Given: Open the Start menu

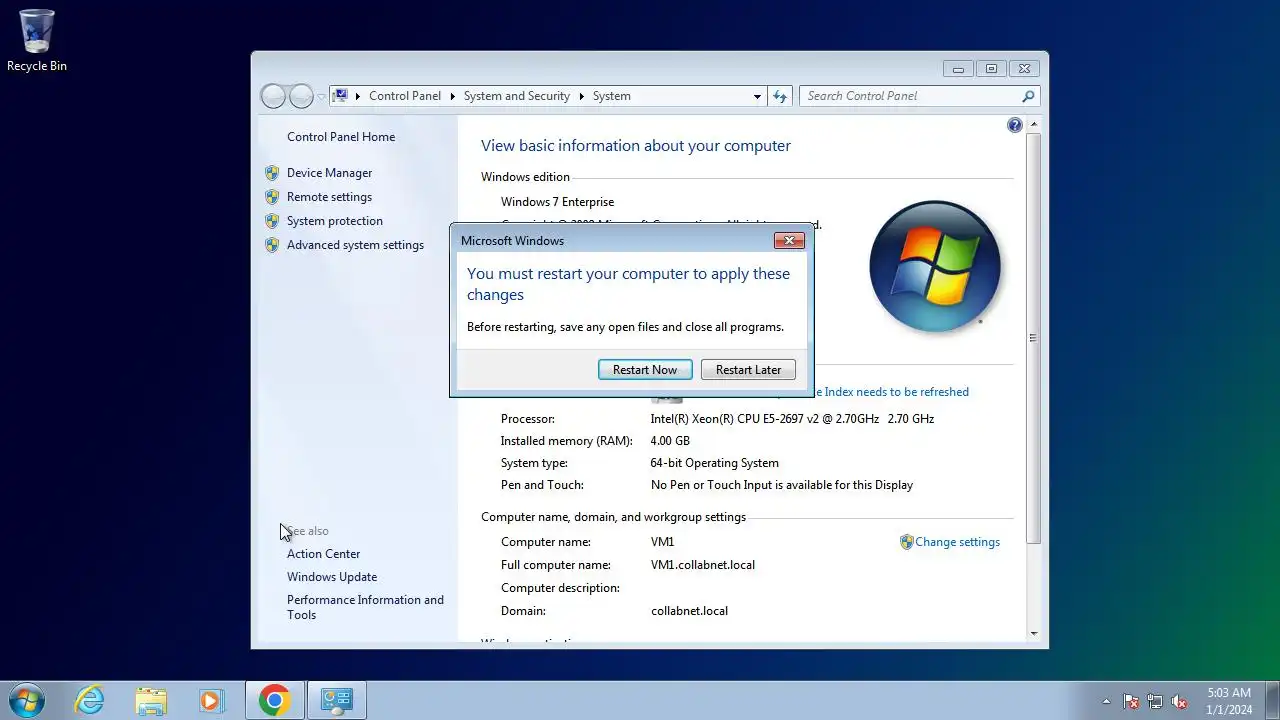Looking at the screenshot, I should tap(26, 700).
